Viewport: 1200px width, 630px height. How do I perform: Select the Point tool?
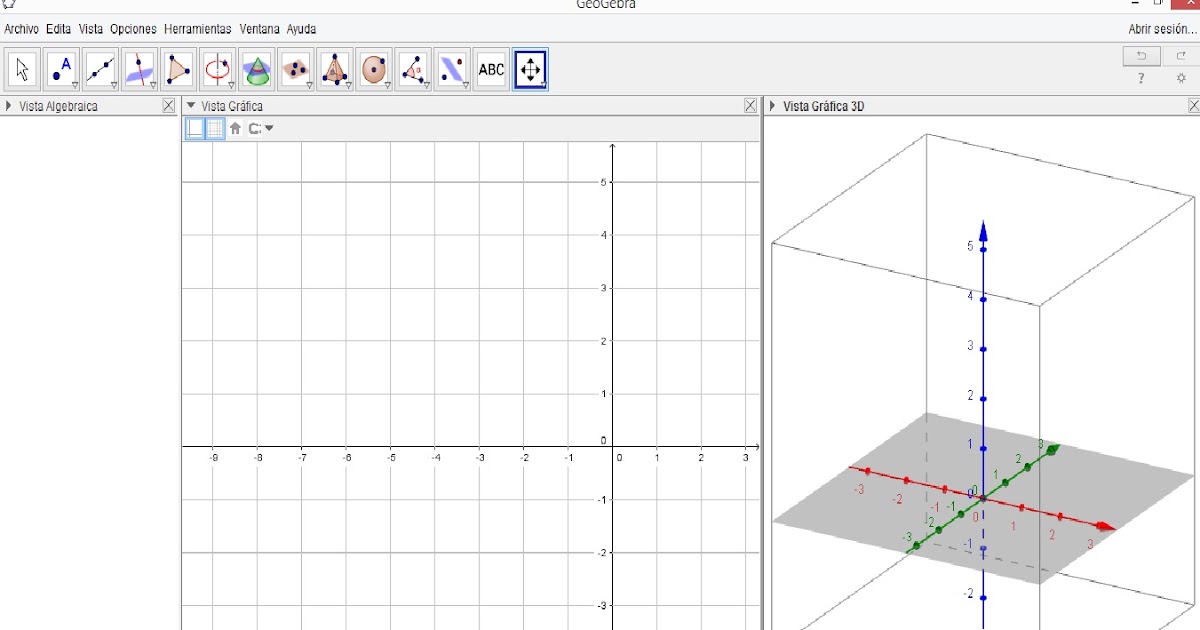tap(60, 68)
